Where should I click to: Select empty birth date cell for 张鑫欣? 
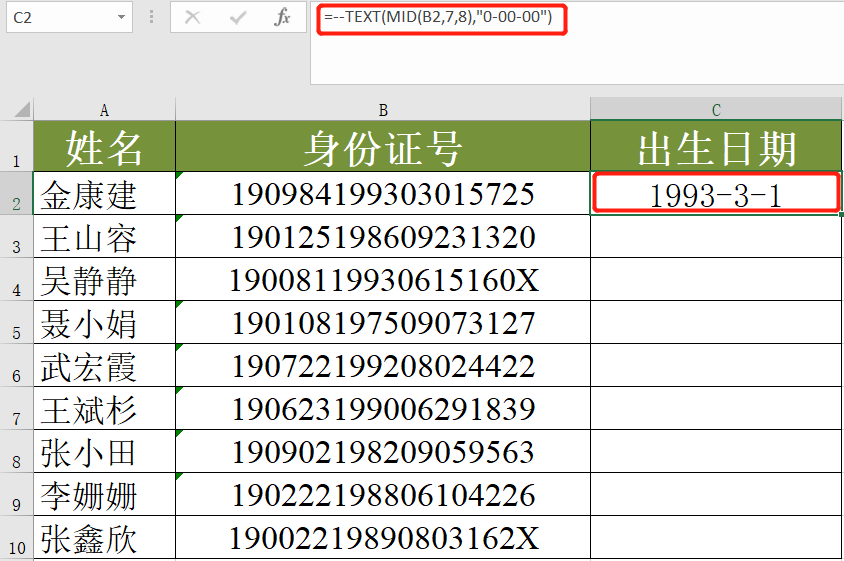click(716, 538)
